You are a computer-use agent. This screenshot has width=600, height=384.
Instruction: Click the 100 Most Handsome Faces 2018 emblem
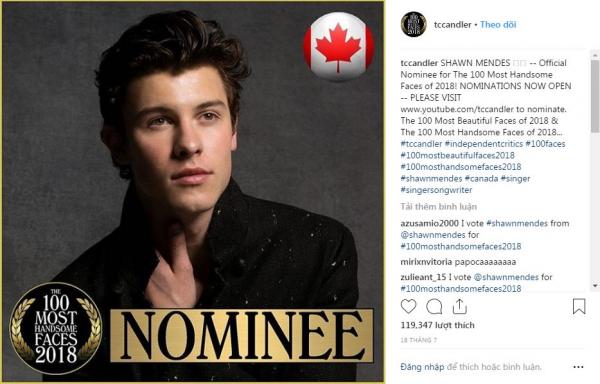click(56, 329)
